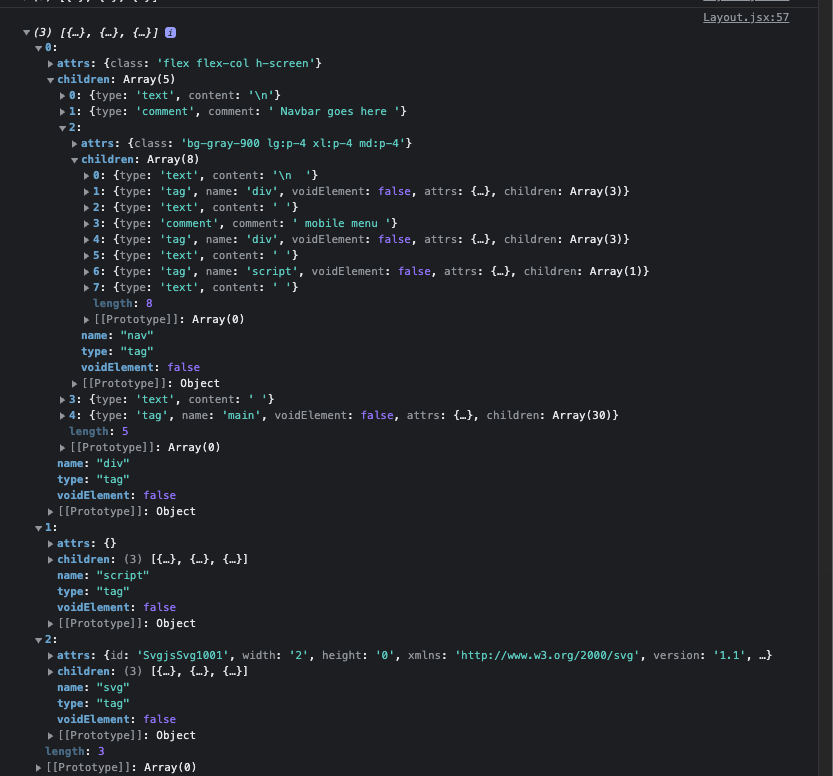This screenshot has width=833, height=776.
Task: Expand the [[Prototype]]: Array(0) under length: 8
Action: [86, 320]
